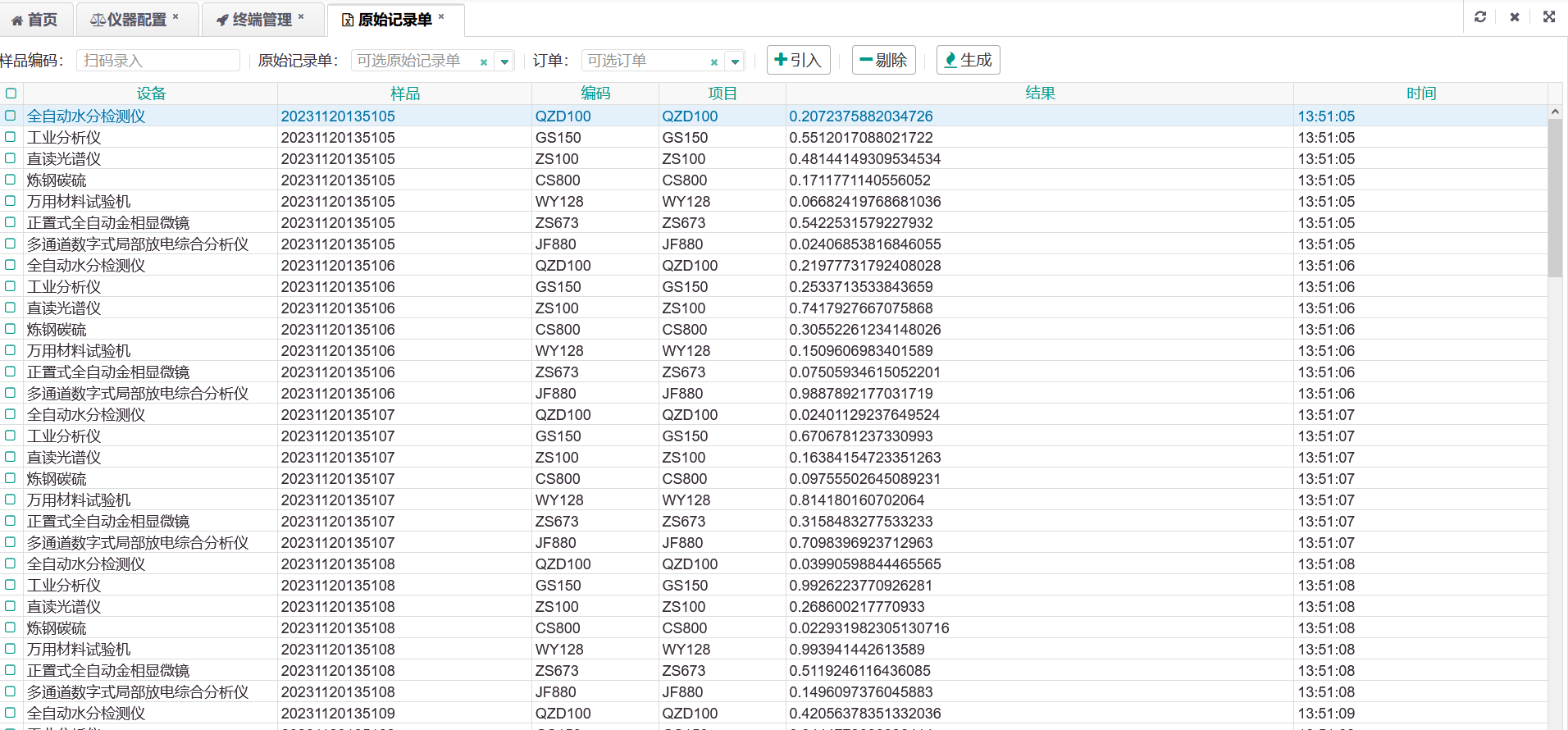Check the row for result 0.1711771140556052

click(x=11, y=180)
